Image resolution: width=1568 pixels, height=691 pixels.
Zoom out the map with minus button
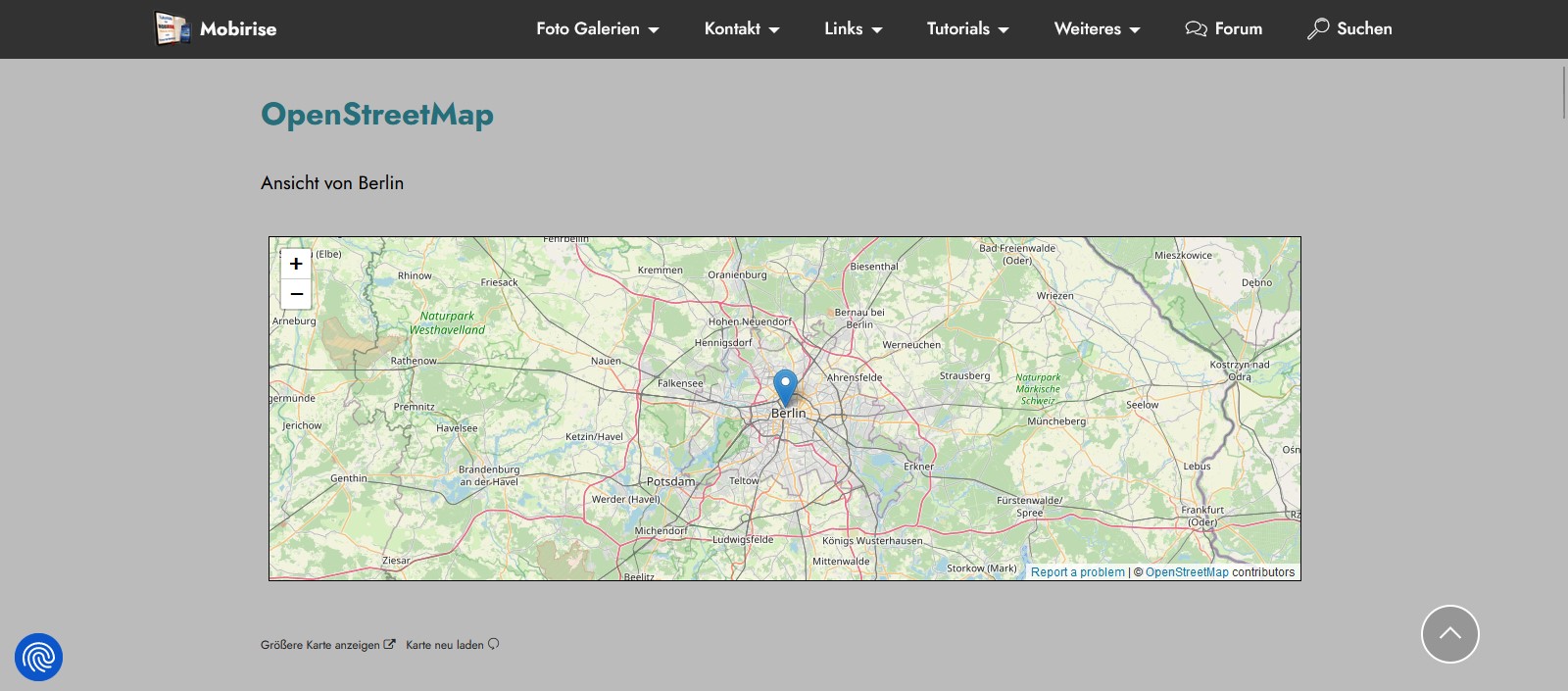[x=296, y=294]
